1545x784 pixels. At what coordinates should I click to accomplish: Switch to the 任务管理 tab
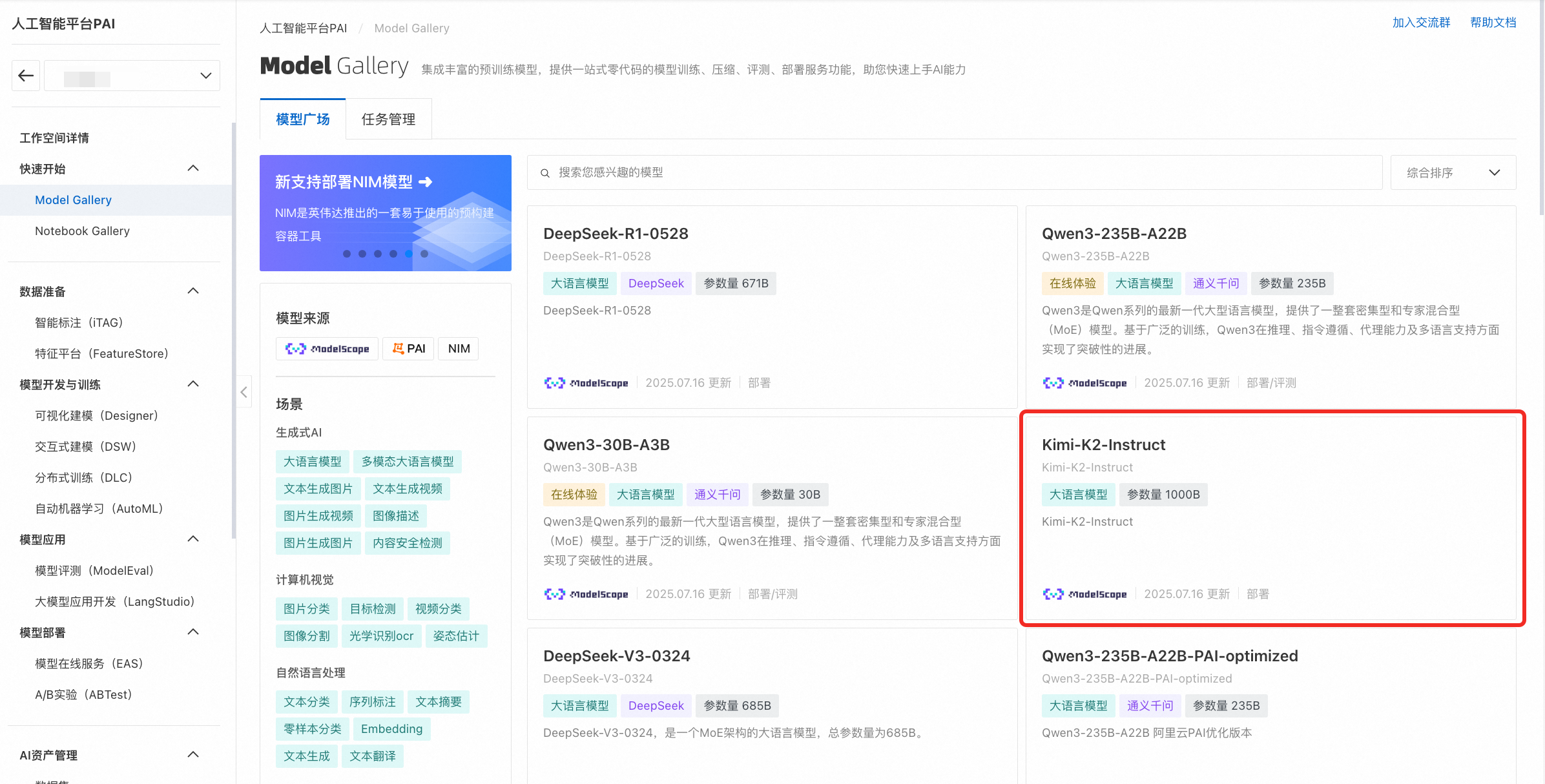[388, 119]
